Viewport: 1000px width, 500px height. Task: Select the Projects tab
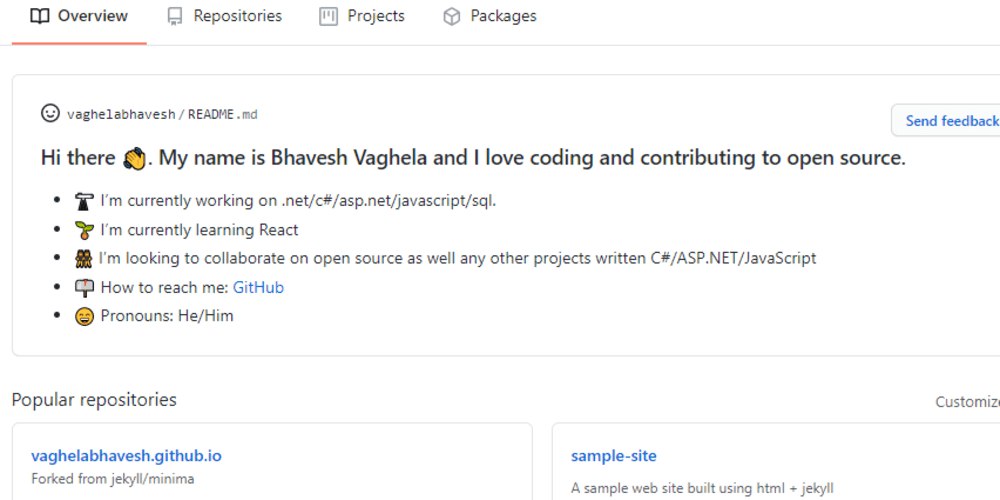click(x=362, y=17)
